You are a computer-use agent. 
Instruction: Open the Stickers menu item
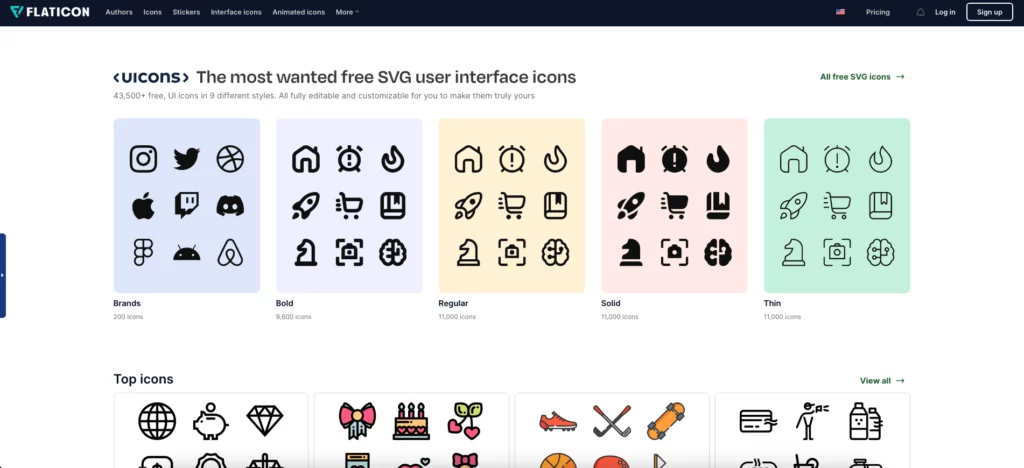pos(186,12)
